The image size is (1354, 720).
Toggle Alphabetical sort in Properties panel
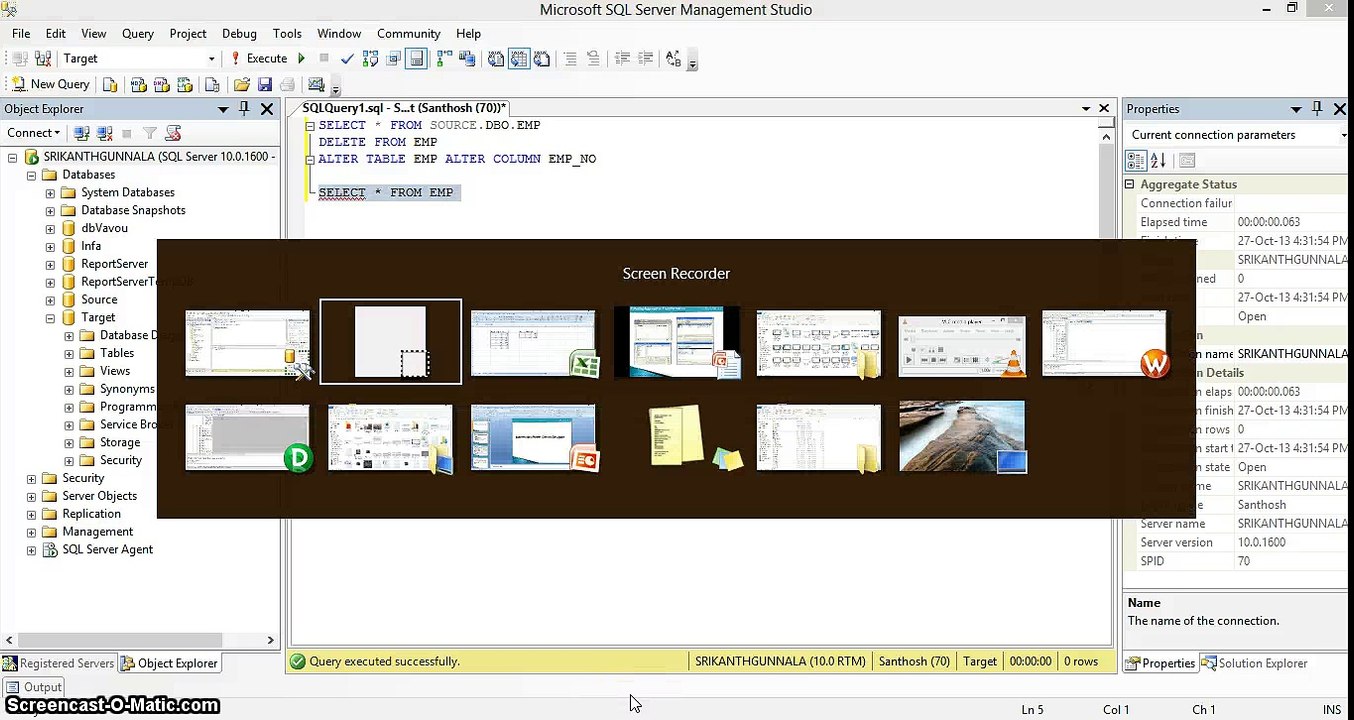coord(1158,160)
